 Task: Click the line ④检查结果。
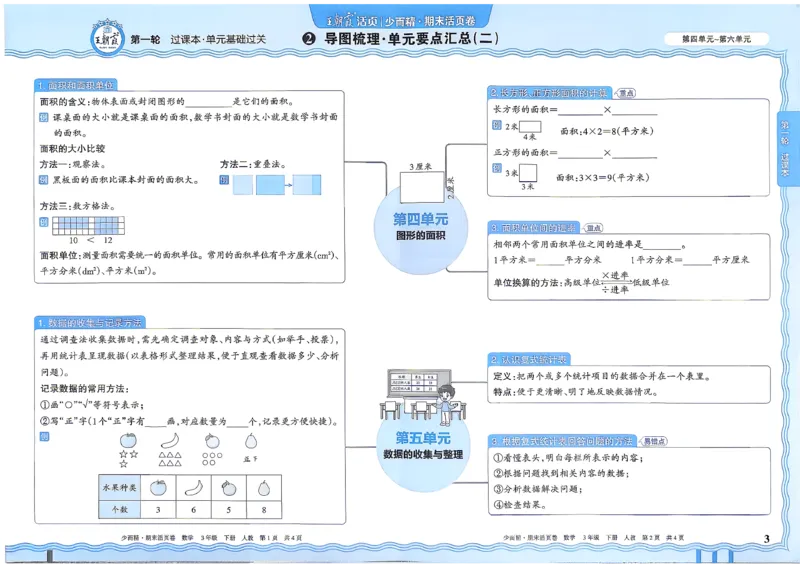pos(520,505)
